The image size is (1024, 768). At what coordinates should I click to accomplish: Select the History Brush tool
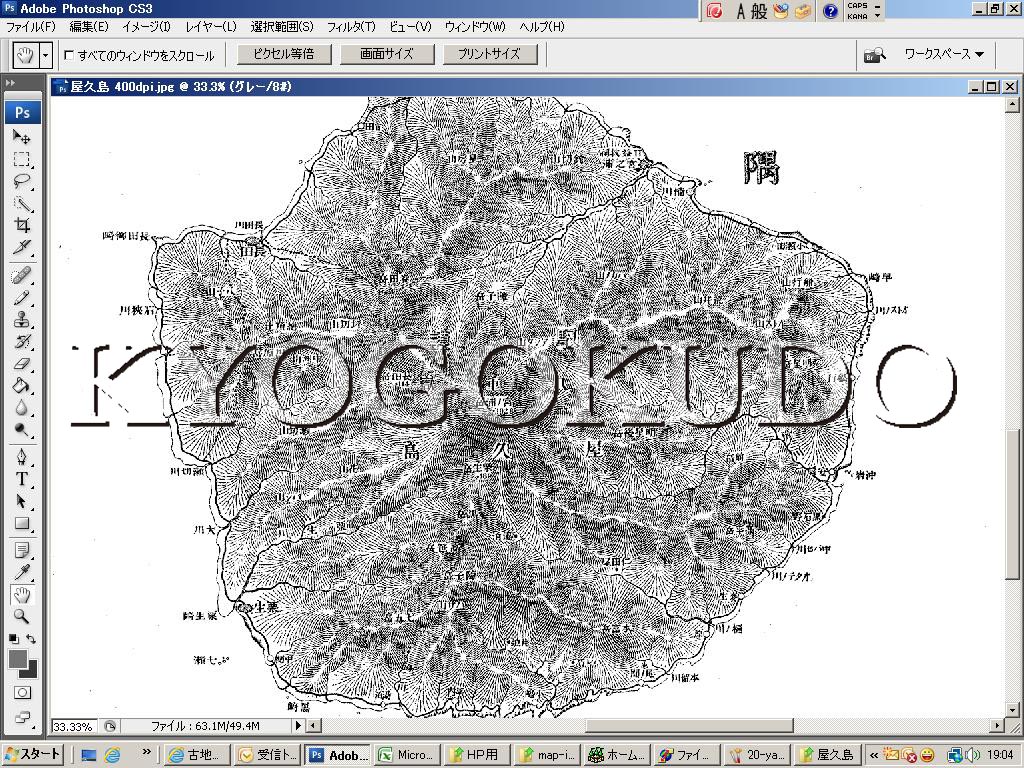(22, 342)
